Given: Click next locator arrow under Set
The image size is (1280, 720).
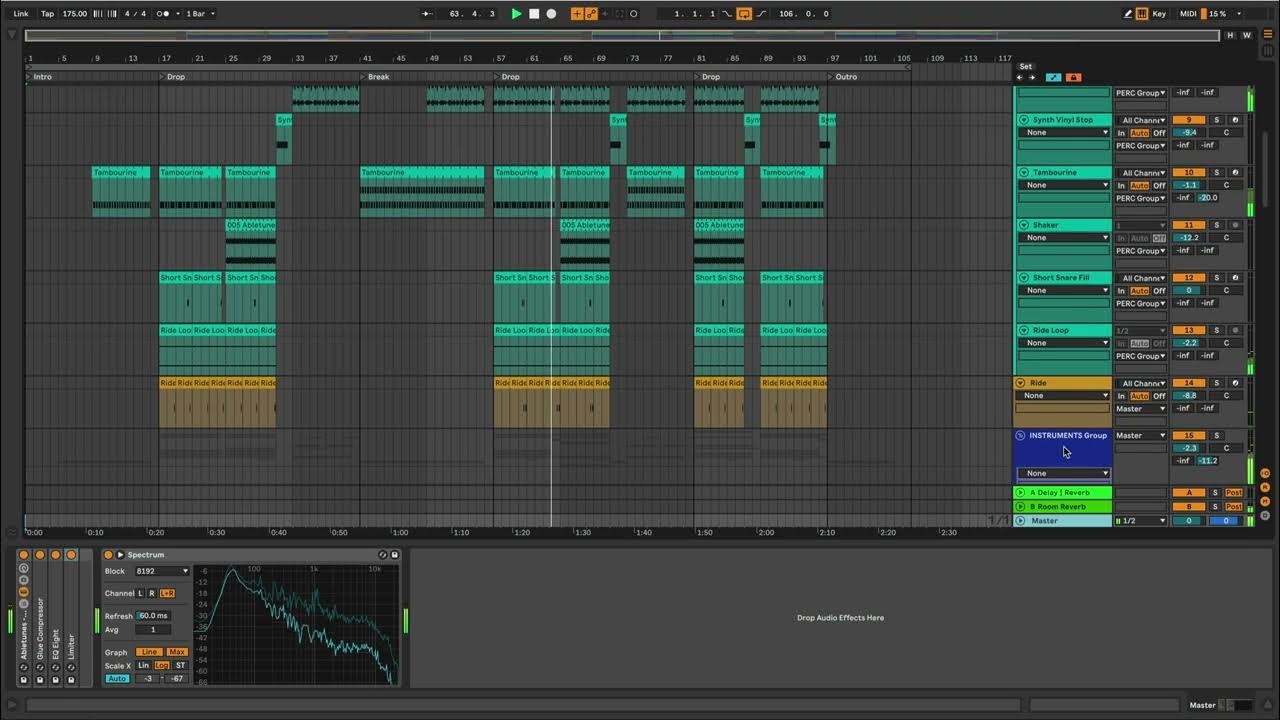Looking at the screenshot, I should 1032,77.
